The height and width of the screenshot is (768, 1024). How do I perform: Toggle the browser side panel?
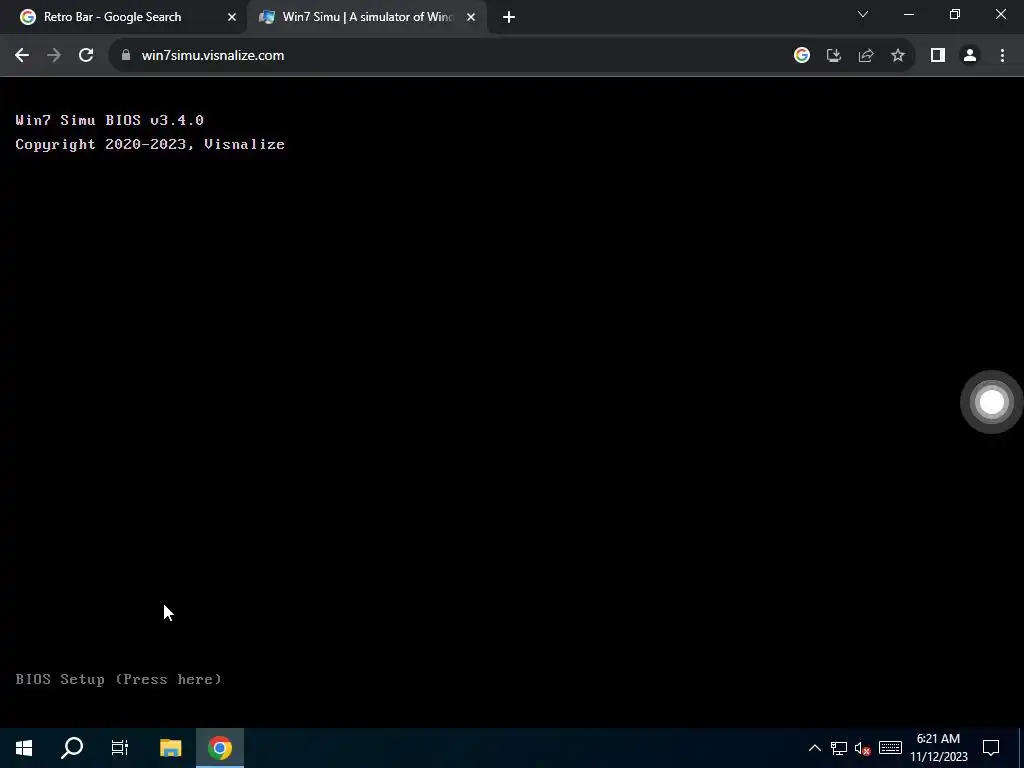[x=938, y=56]
